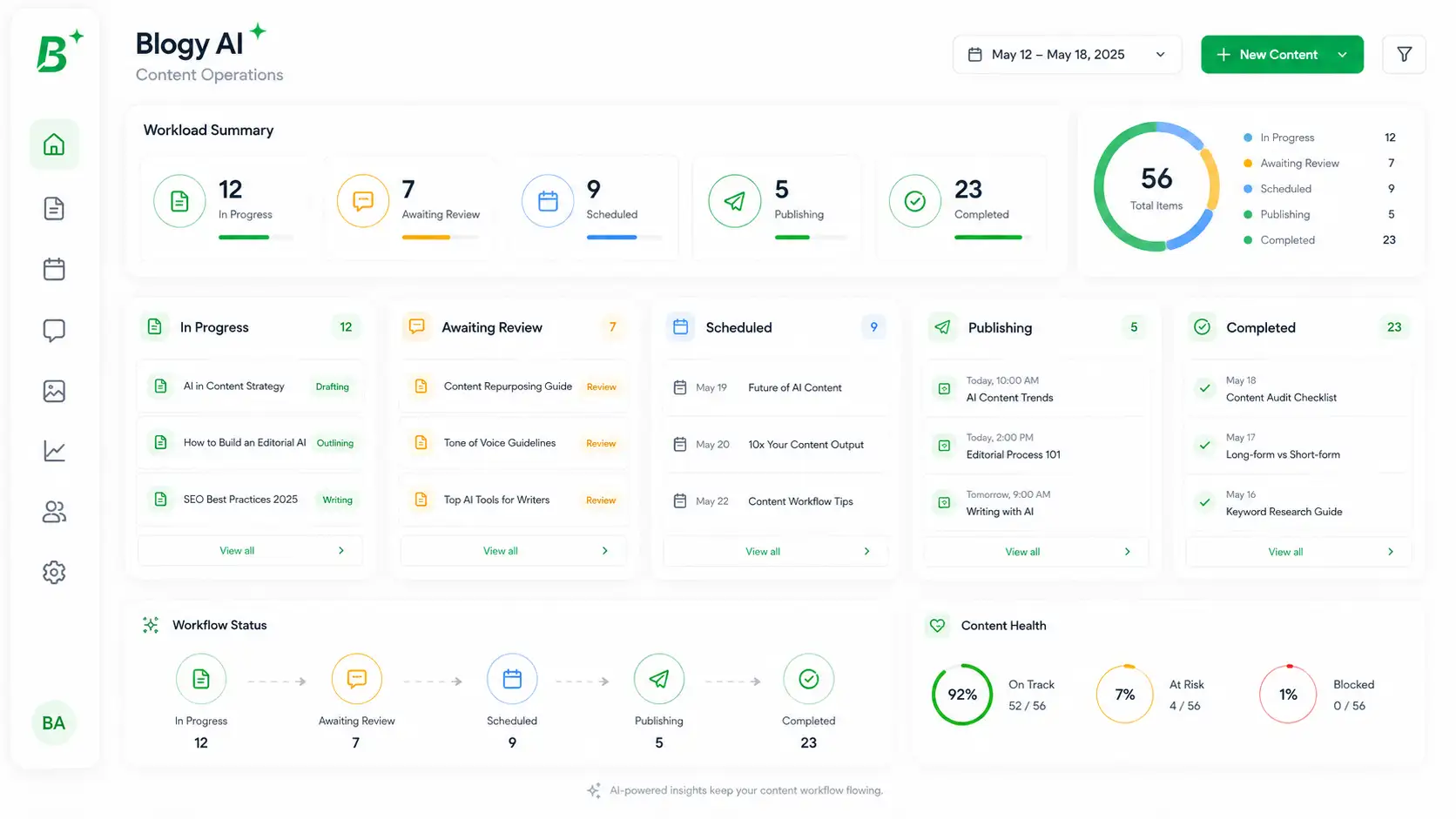The height and width of the screenshot is (819, 1456).
Task: Click View all under Completed
Action: pos(1298,552)
